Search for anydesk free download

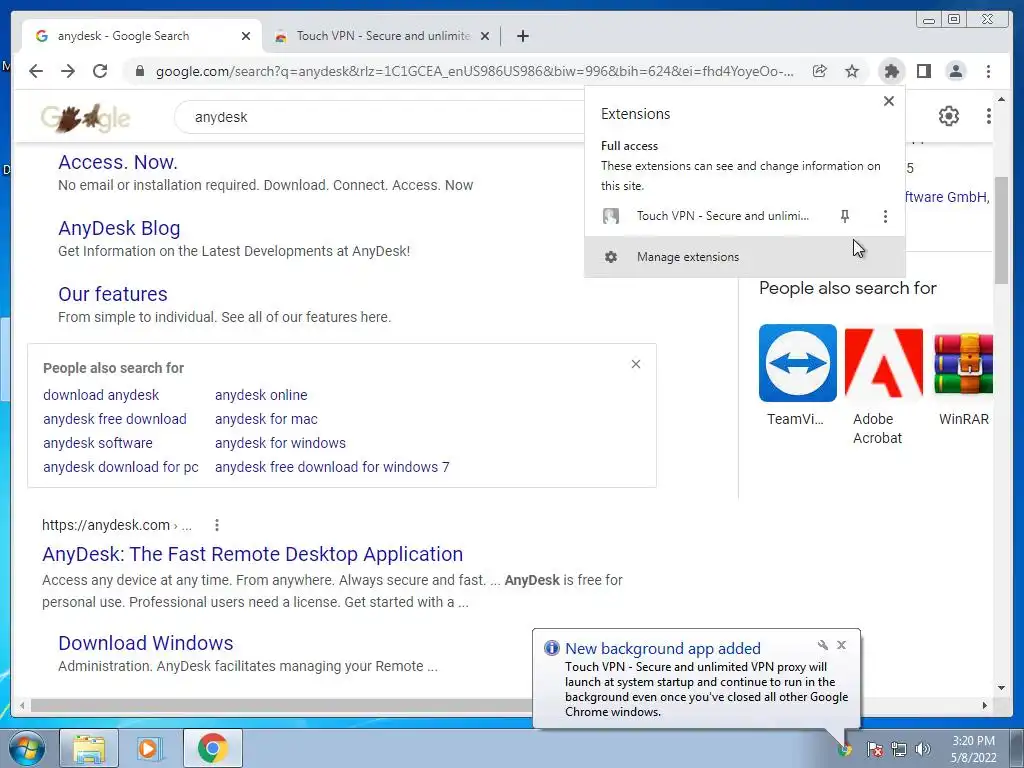pyautogui.click(x=115, y=419)
